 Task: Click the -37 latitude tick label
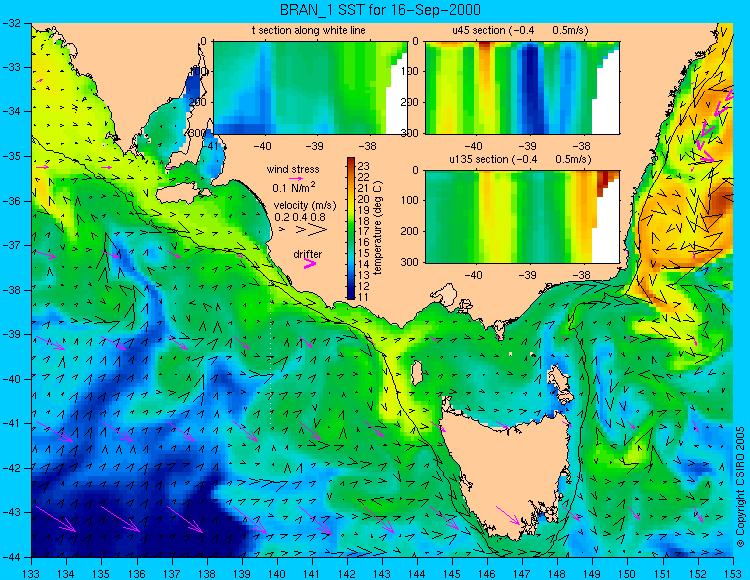click(x=12, y=245)
